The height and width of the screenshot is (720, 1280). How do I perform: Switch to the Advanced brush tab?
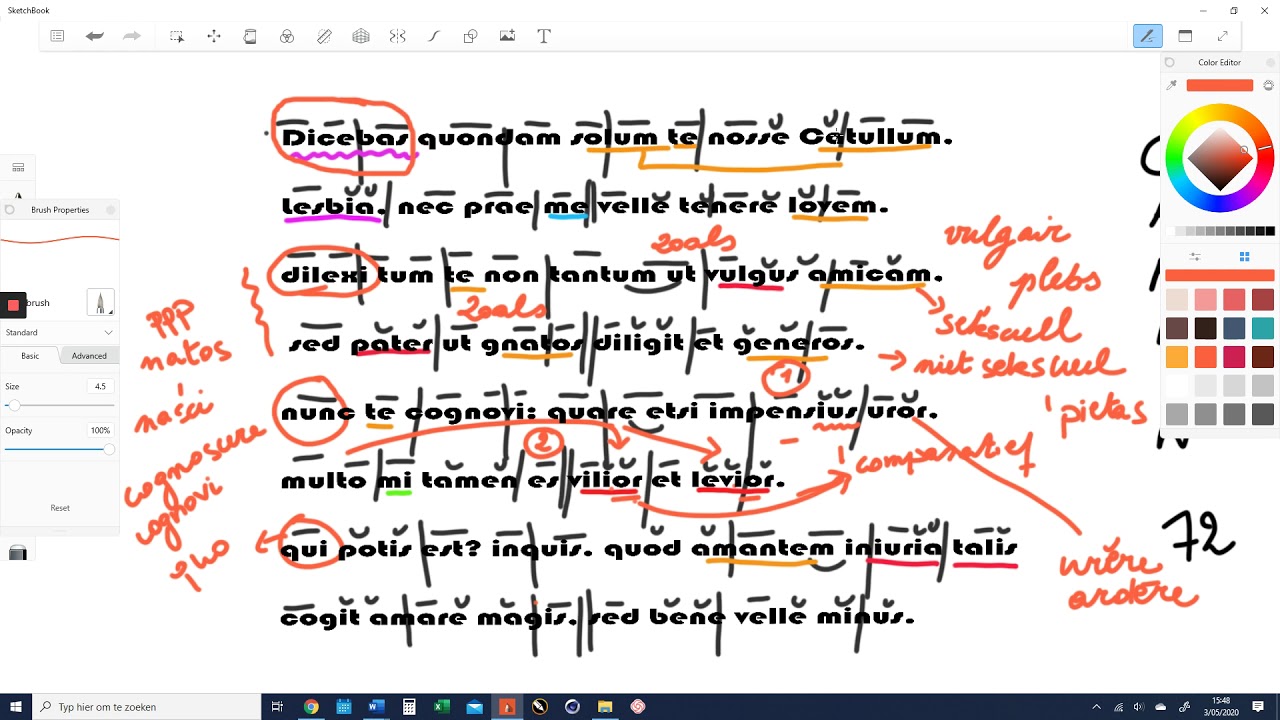[89, 356]
